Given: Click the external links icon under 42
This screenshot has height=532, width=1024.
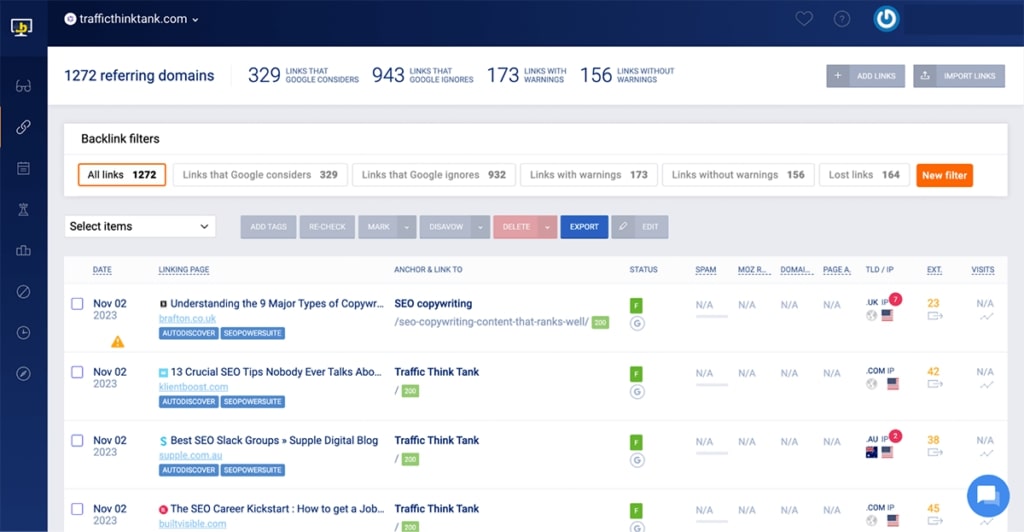Looking at the screenshot, I should point(935,384).
